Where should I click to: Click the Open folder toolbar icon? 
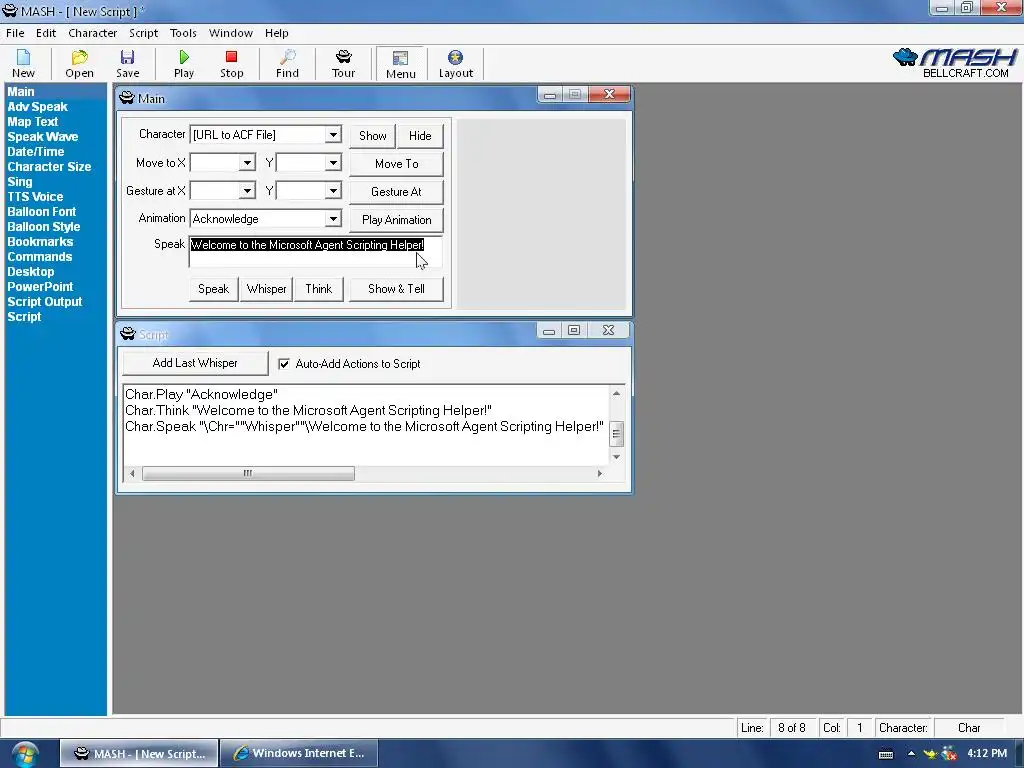coord(79,63)
